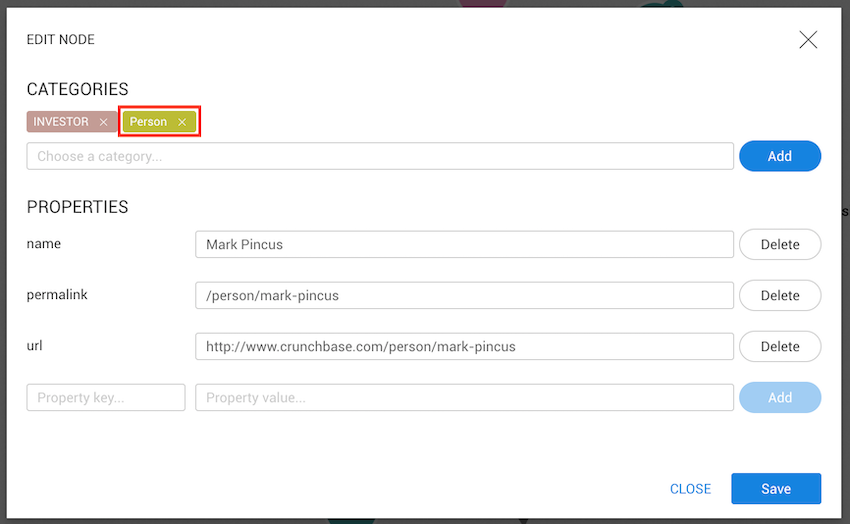Save the node changes

(x=776, y=489)
